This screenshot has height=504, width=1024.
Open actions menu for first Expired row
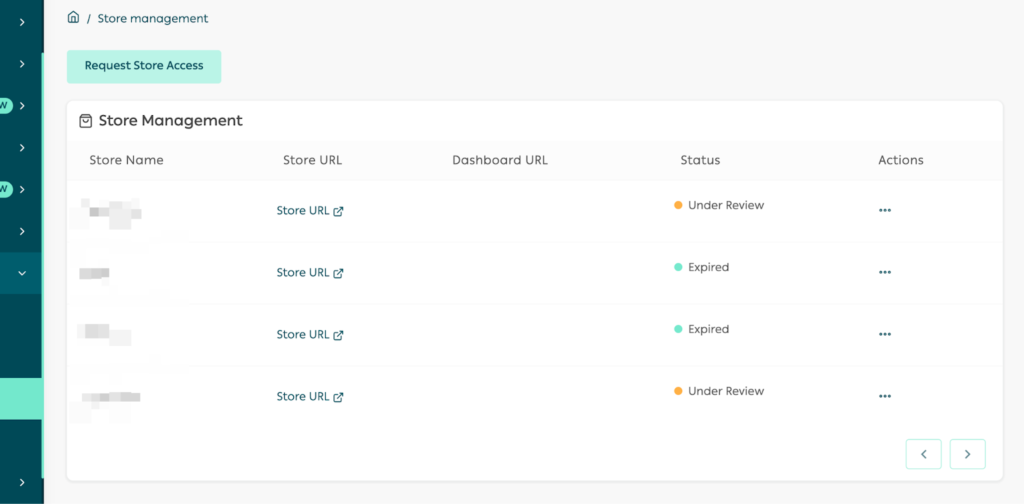click(x=885, y=272)
